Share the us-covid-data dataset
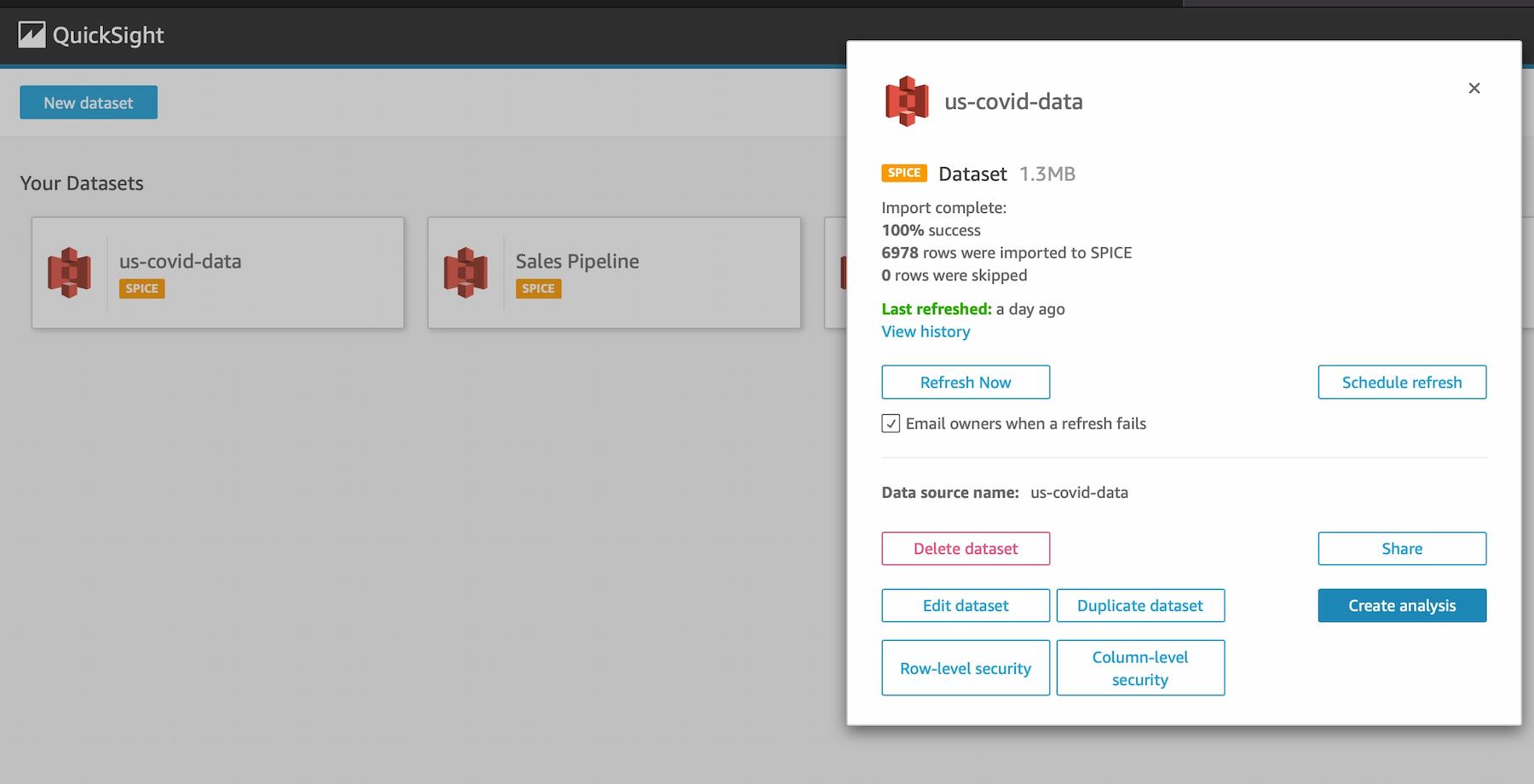1534x784 pixels. (1401, 549)
